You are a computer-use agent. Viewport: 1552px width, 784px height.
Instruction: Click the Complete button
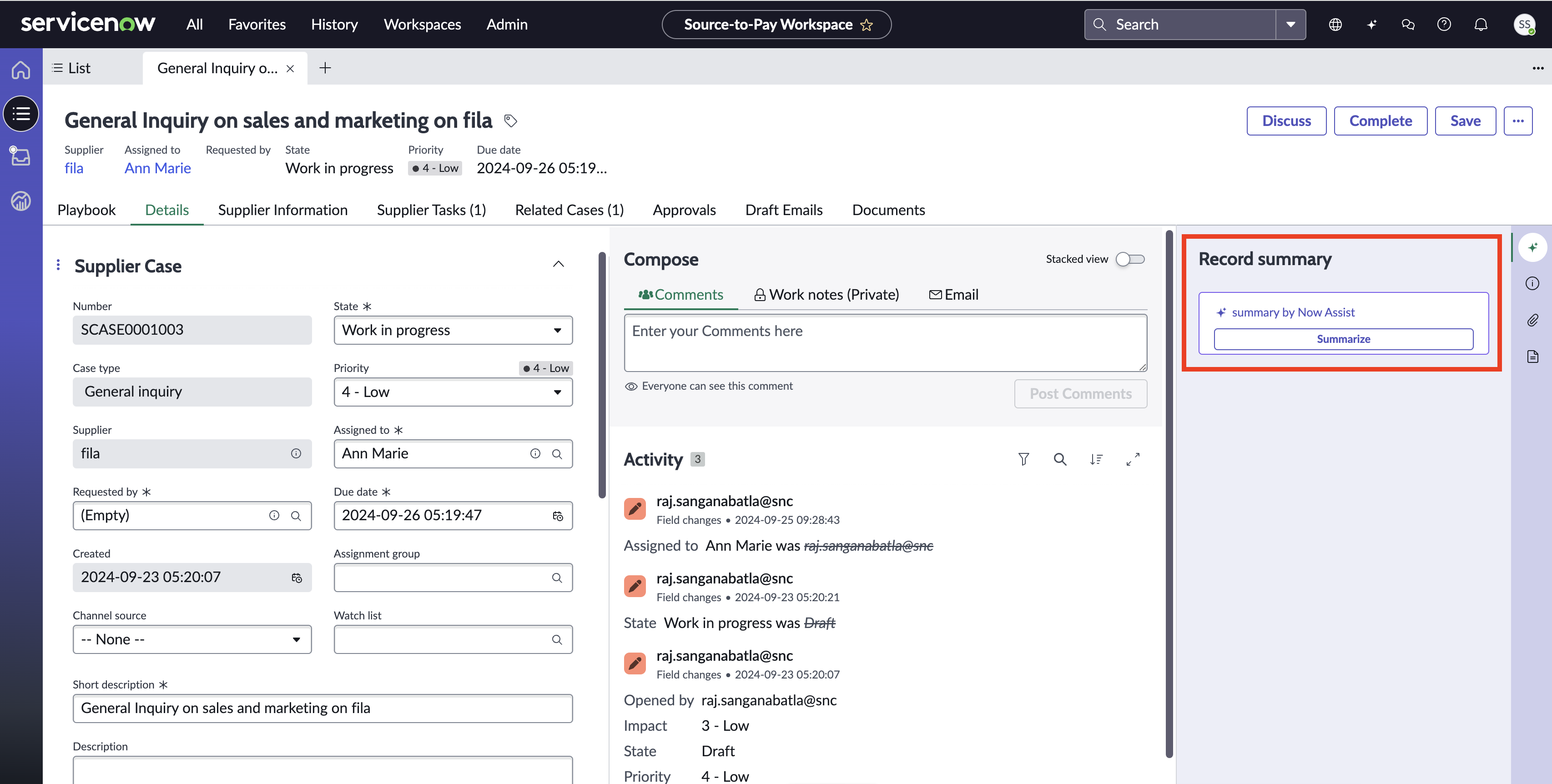click(1381, 121)
